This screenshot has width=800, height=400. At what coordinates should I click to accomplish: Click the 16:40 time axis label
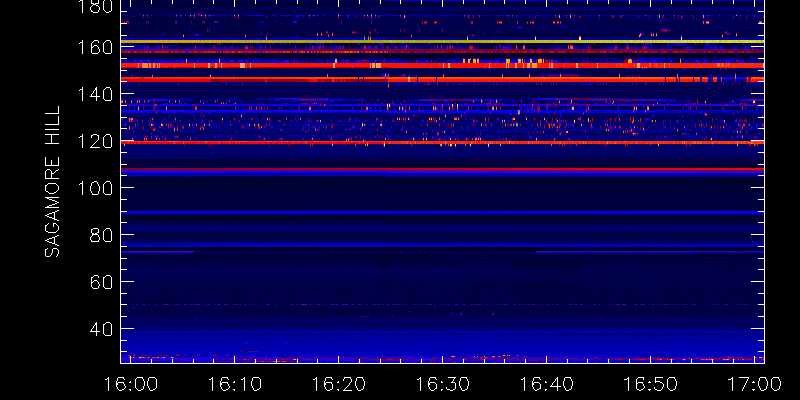pos(546,384)
